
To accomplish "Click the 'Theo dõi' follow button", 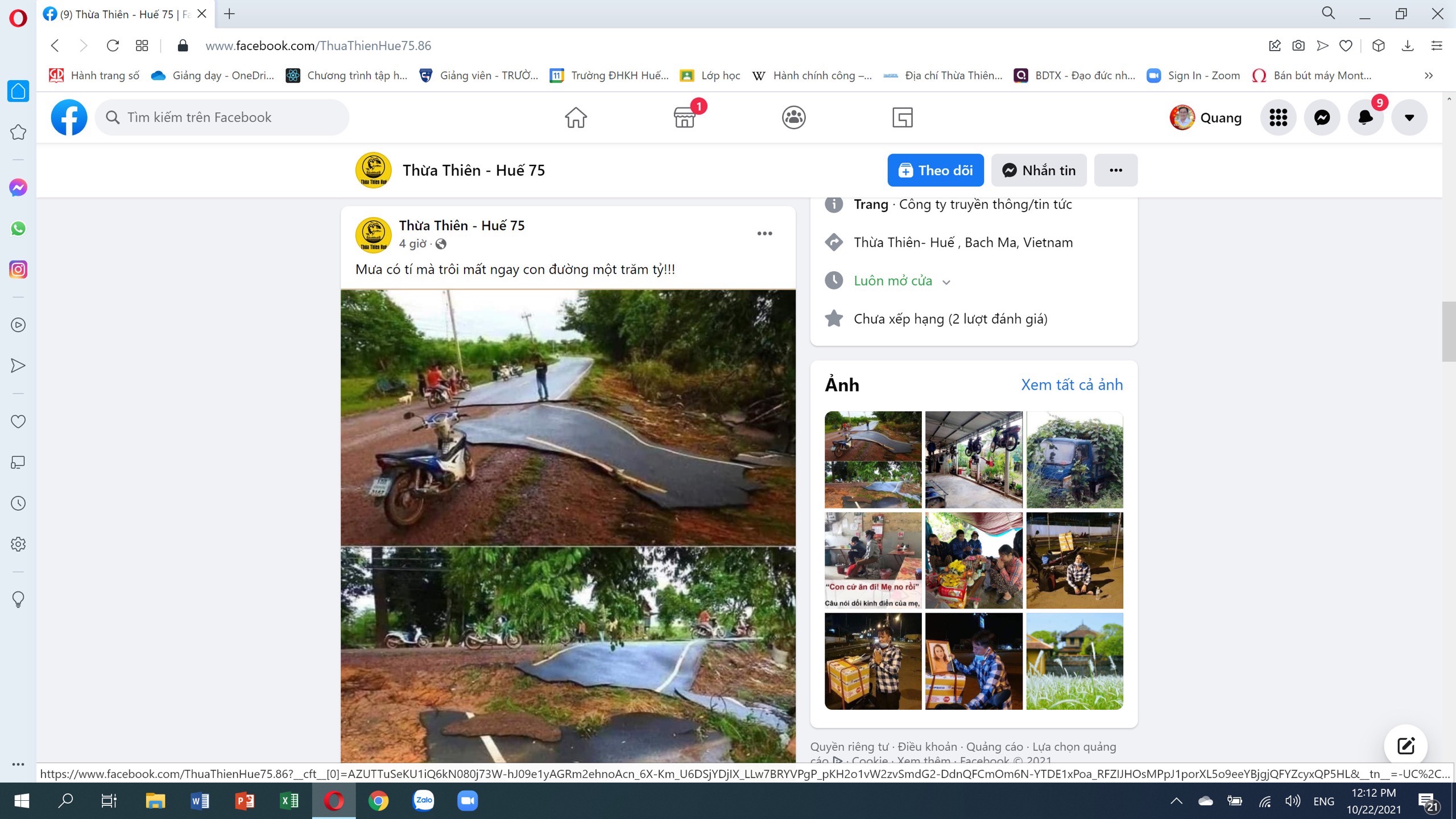I will click(936, 170).
